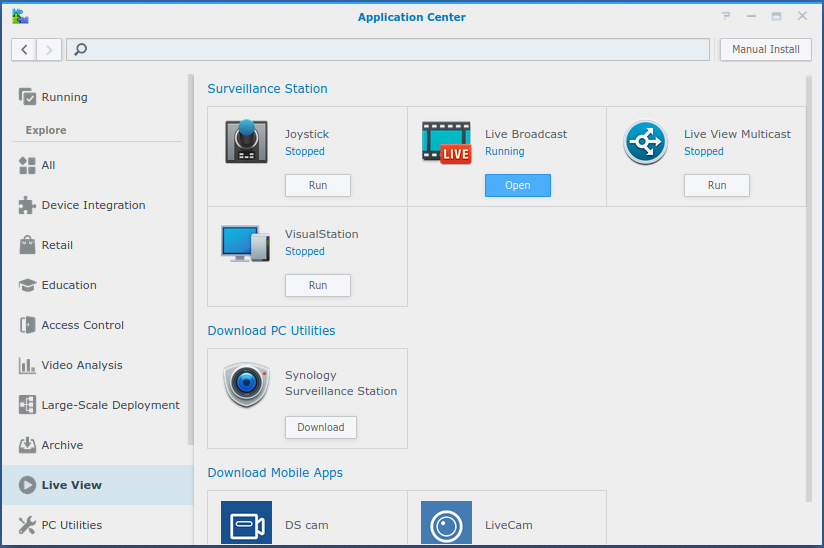Open the Live Broadcast application
Screen dimensions: 824x548
pos(518,185)
